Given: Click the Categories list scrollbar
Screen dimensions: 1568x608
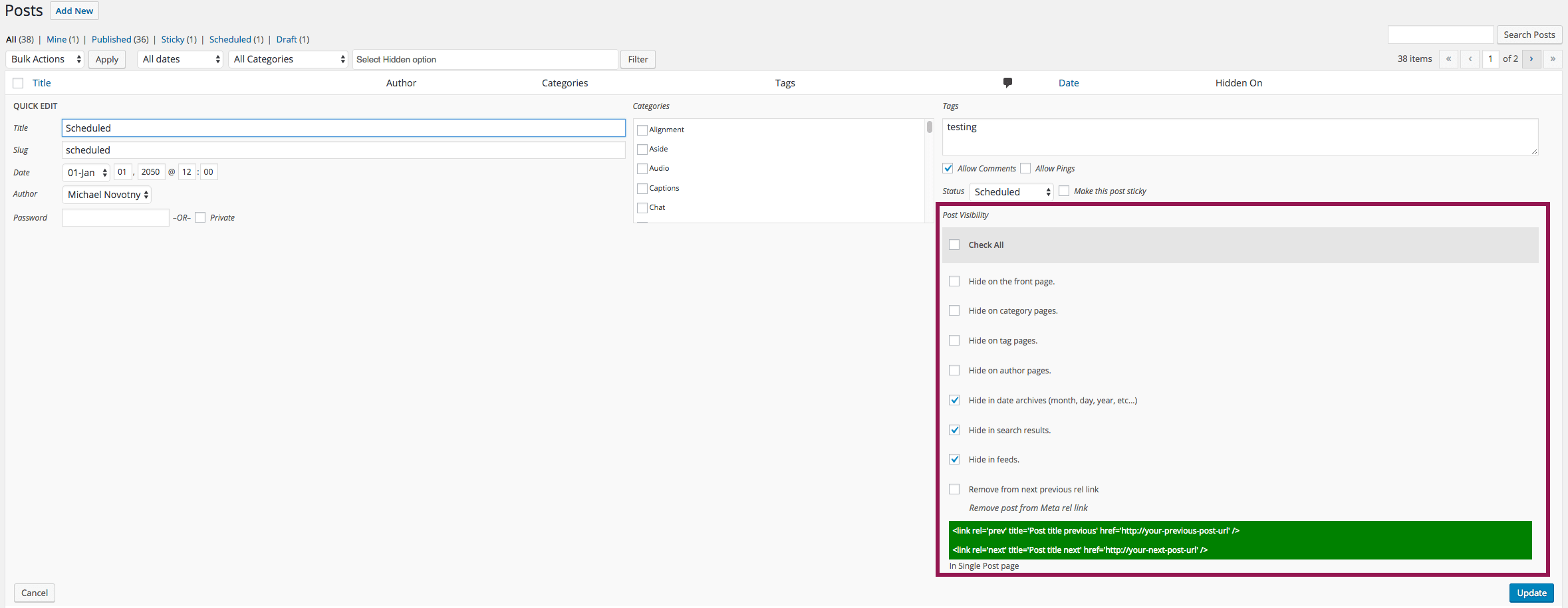Looking at the screenshot, I should 929,127.
